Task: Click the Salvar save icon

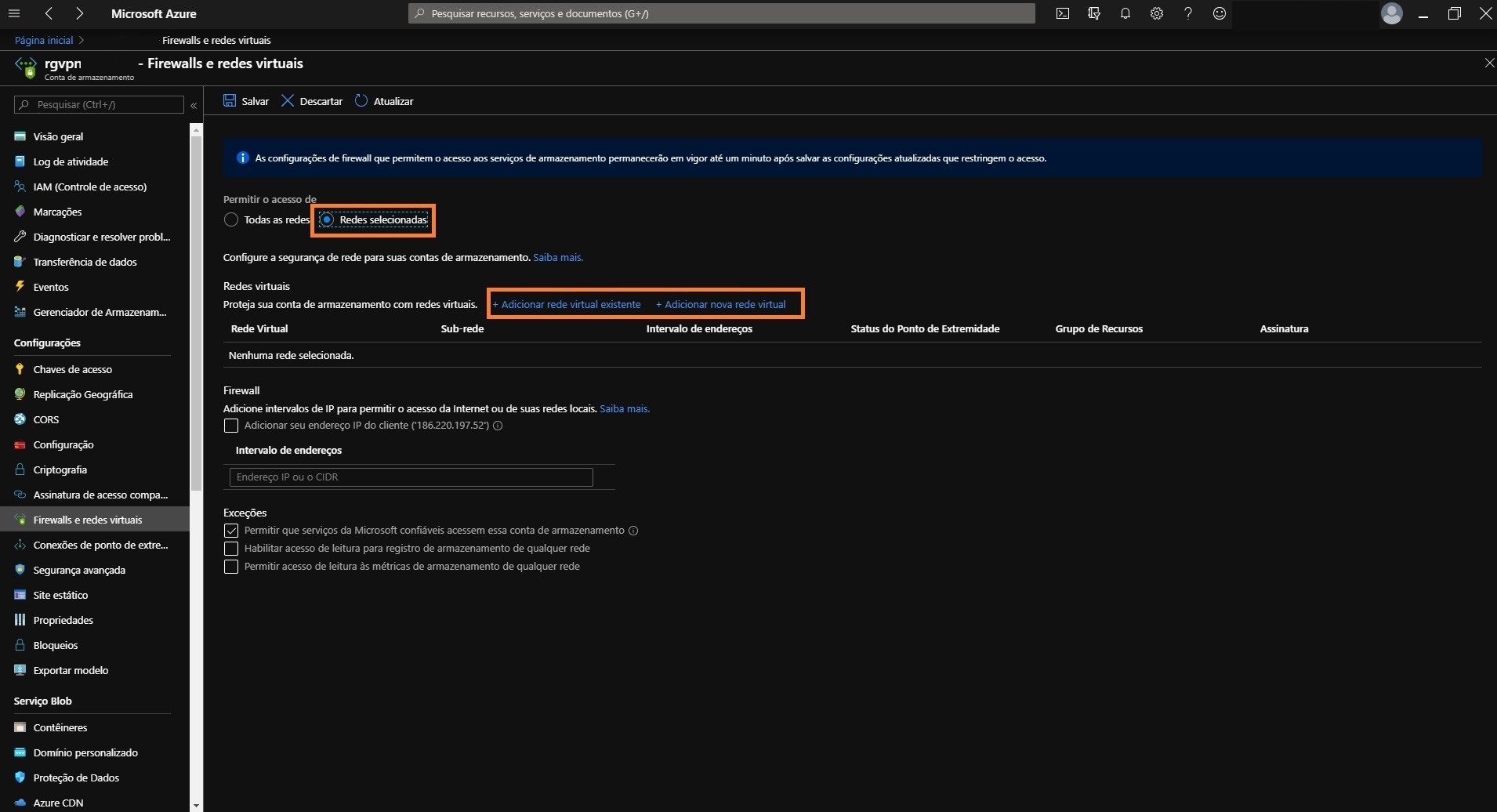Action: tap(230, 100)
